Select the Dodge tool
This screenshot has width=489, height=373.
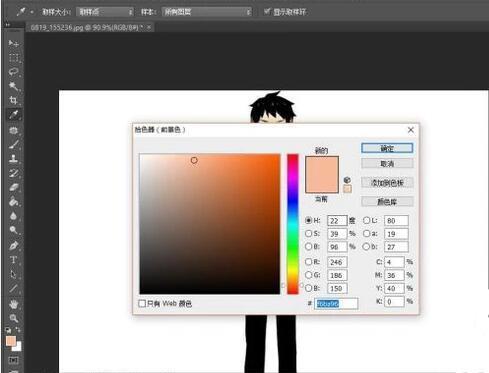point(13,230)
